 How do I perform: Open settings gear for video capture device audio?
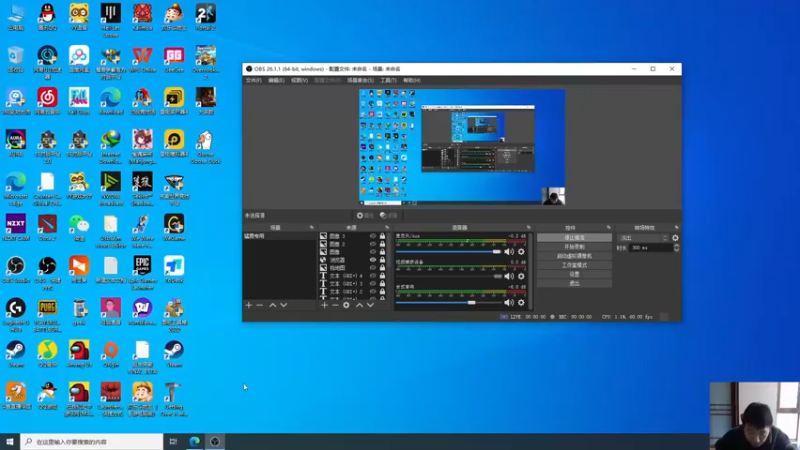pos(521,276)
